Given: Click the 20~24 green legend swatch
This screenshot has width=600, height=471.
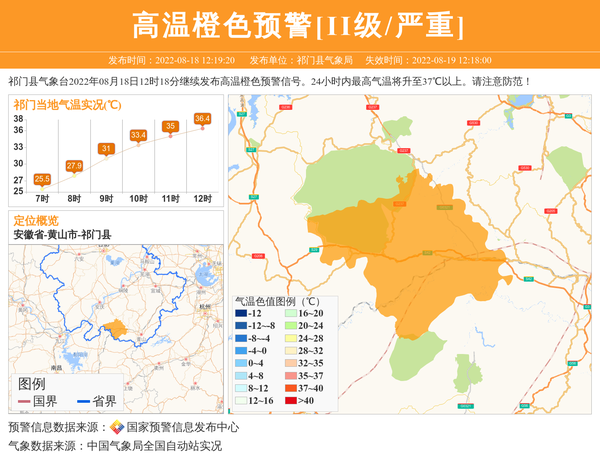Looking at the screenshot, I should point(288,326).
